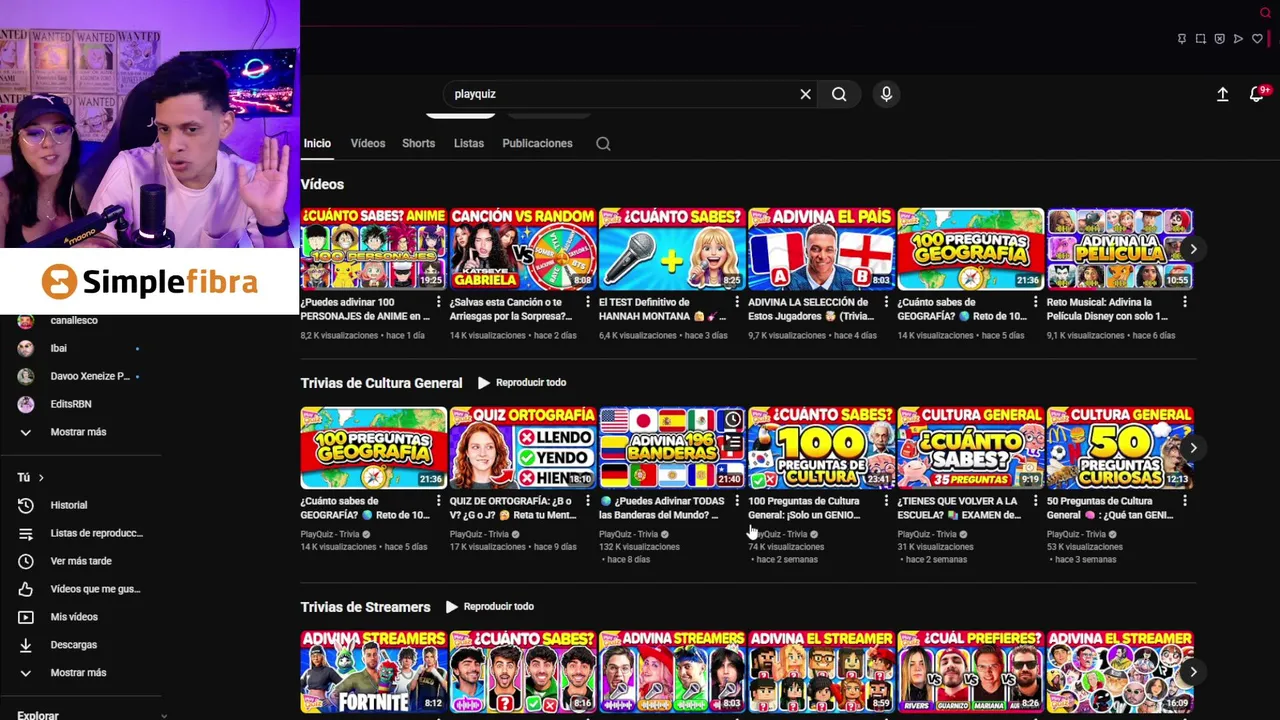Switch to the Listas tab
The height and width of the screenshot is (720, 1280).
click(469, 144)
